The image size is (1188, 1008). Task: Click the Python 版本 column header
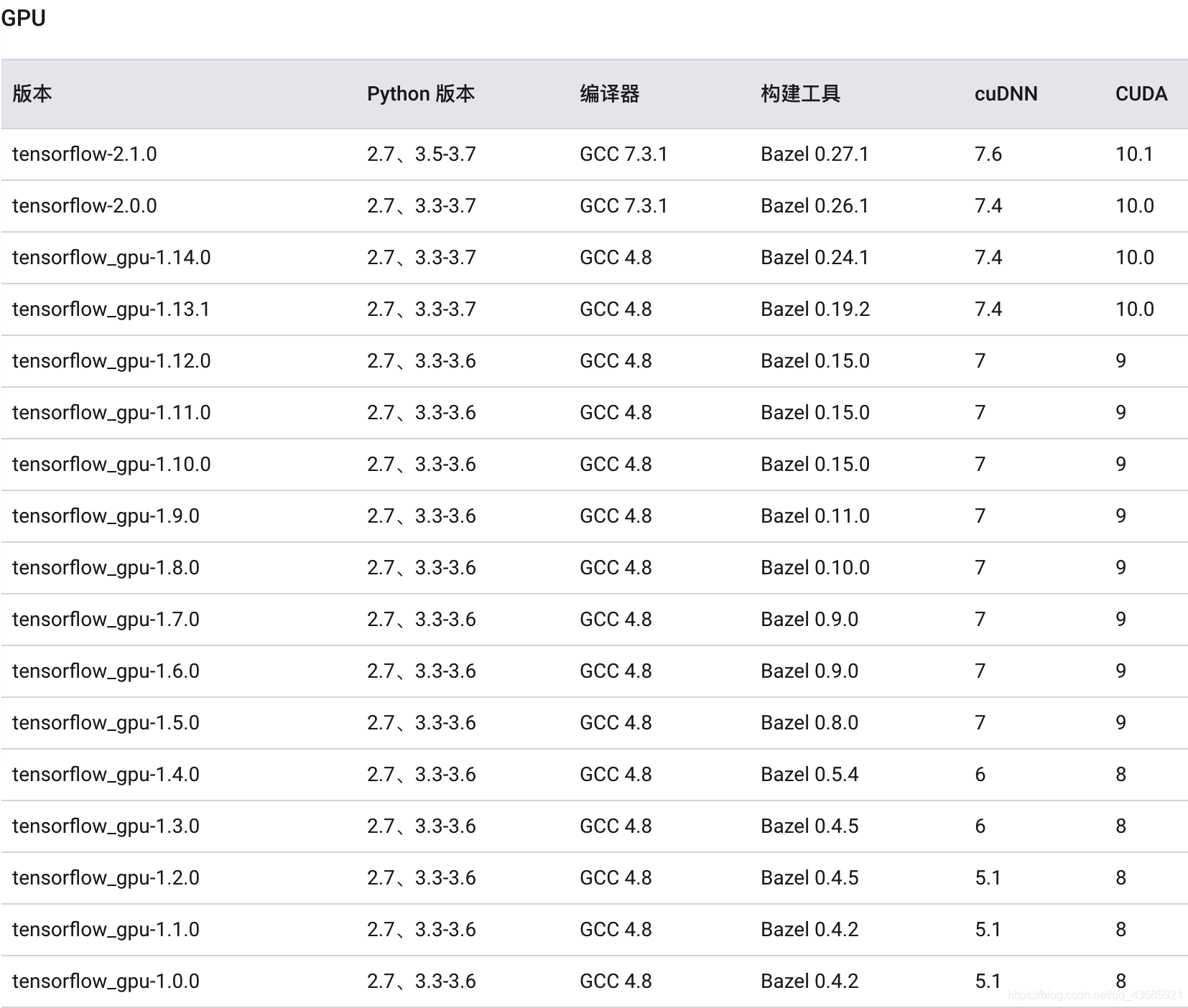(421, 94)
